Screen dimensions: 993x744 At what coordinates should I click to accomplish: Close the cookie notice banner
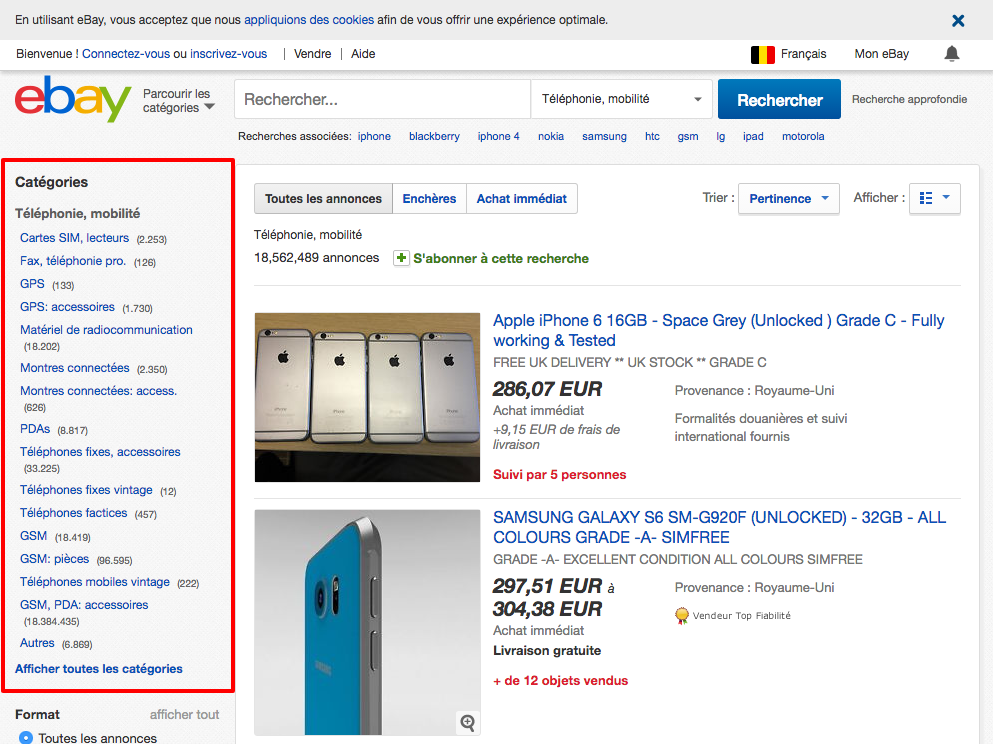[958, 20]
